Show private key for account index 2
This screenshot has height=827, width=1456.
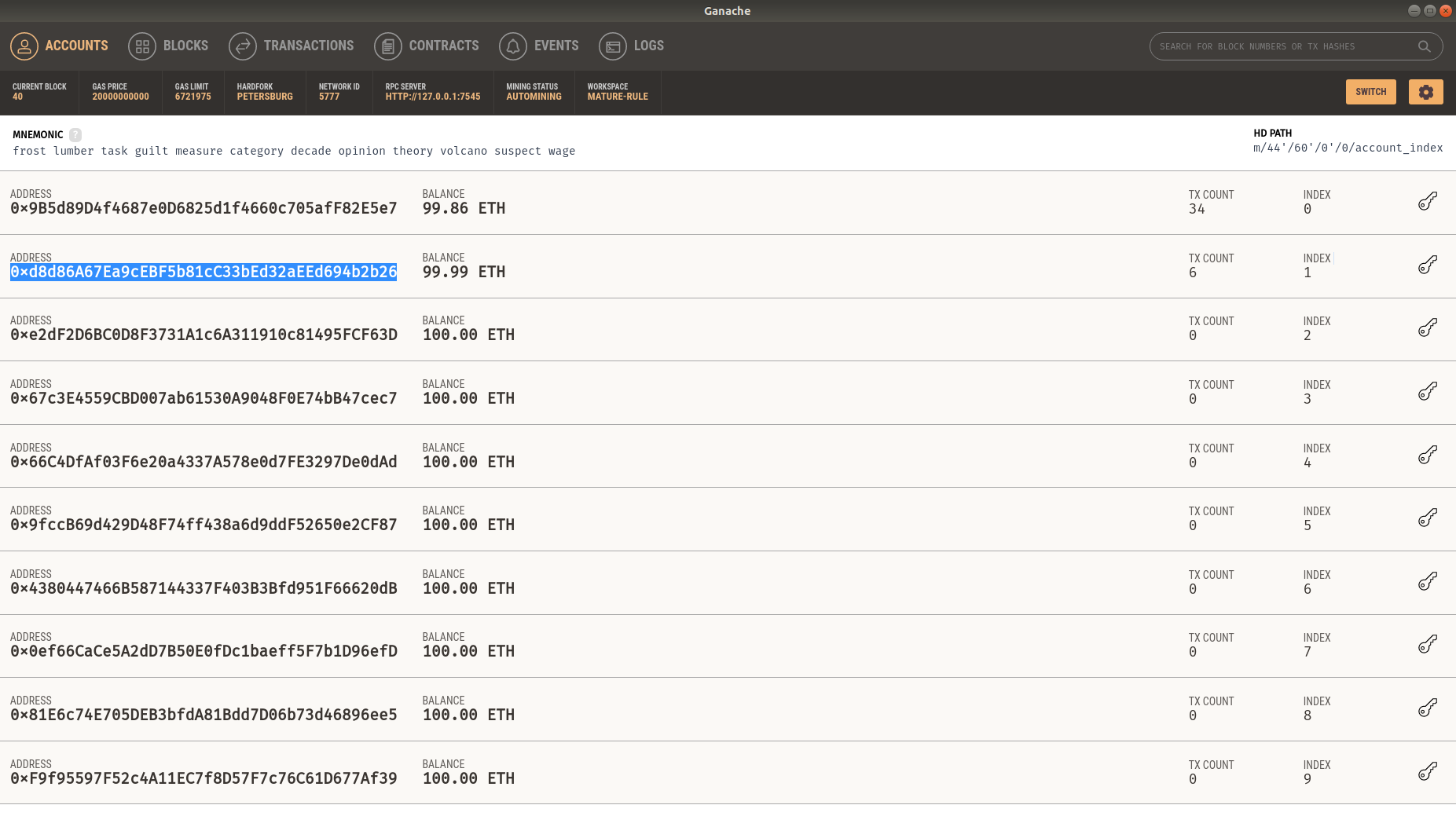tap(1428, 328)
